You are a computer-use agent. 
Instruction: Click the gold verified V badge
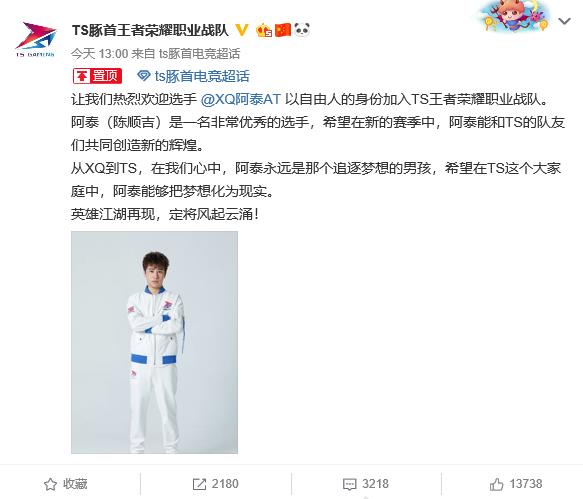[x=242, y=30]
